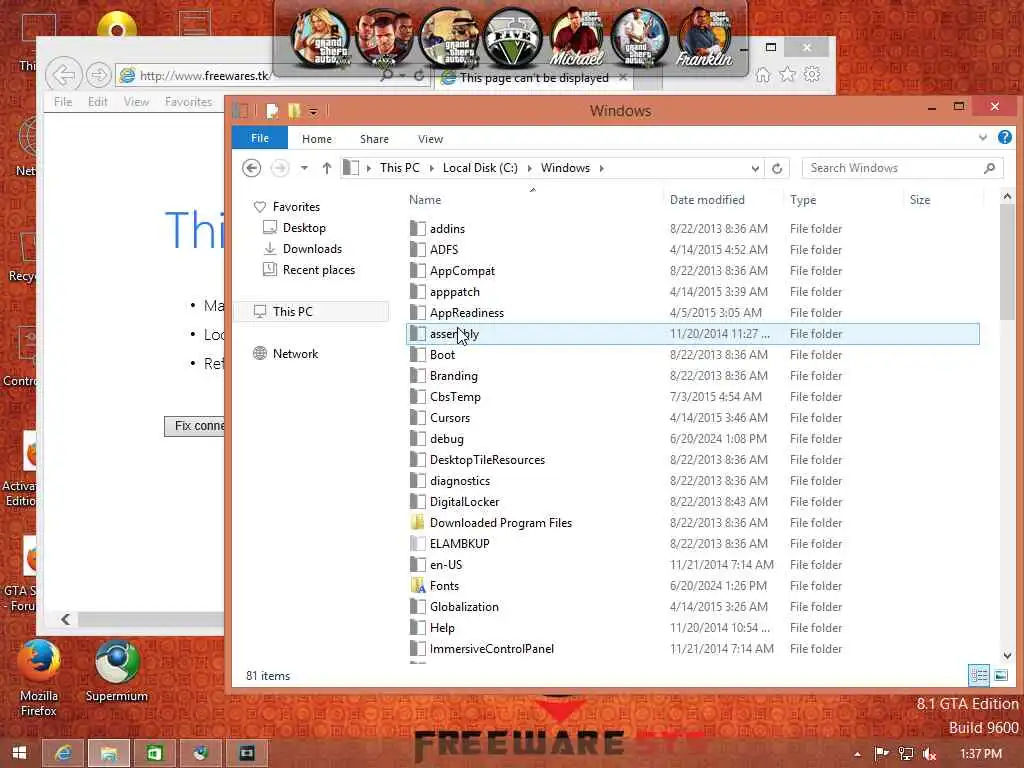Go back in Internet Explorer
The height and width of the screenshot is (768, 1024).
[x=63, y=75]
